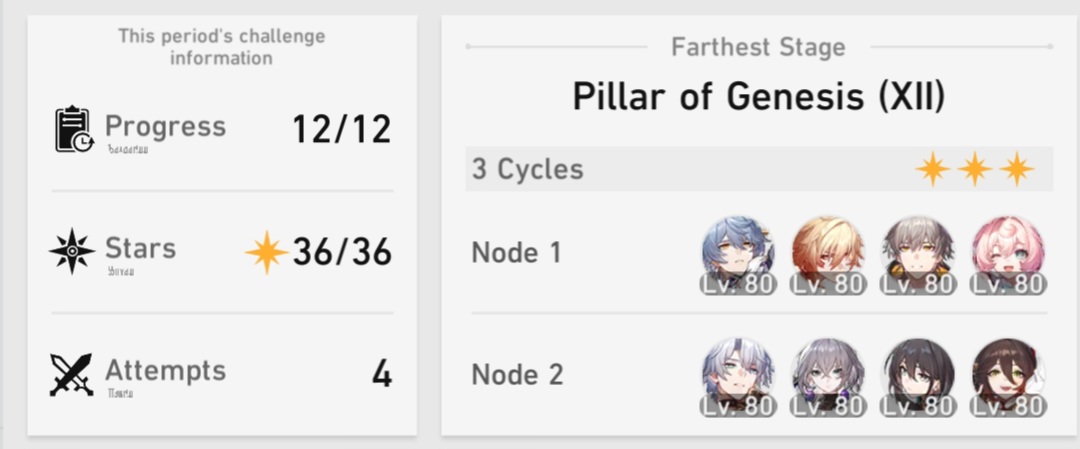Select Node 2 brown-haired character avatar
The width and height of the screenshot is (1080, 449).
(1008, 377)
